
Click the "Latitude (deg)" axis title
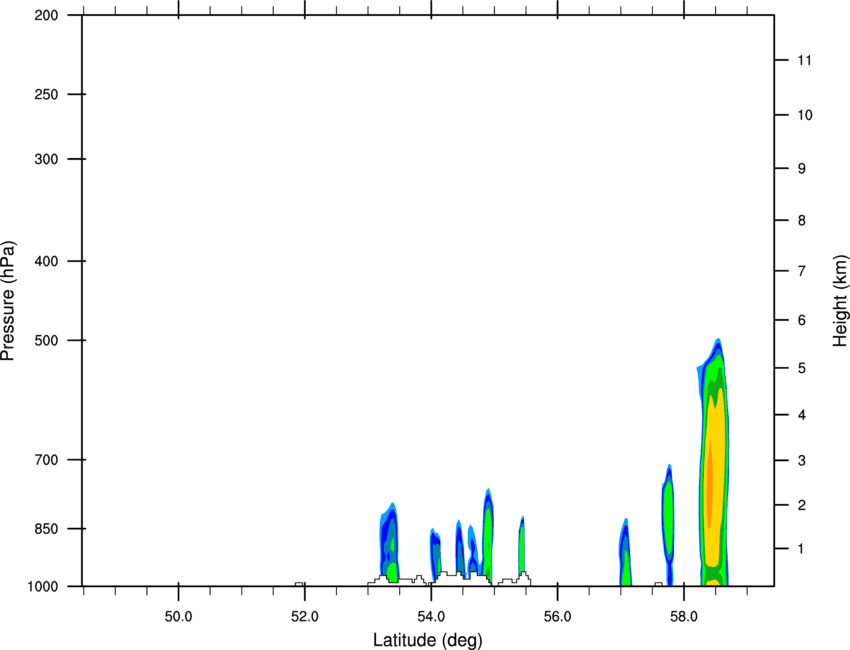pos(427,640)
